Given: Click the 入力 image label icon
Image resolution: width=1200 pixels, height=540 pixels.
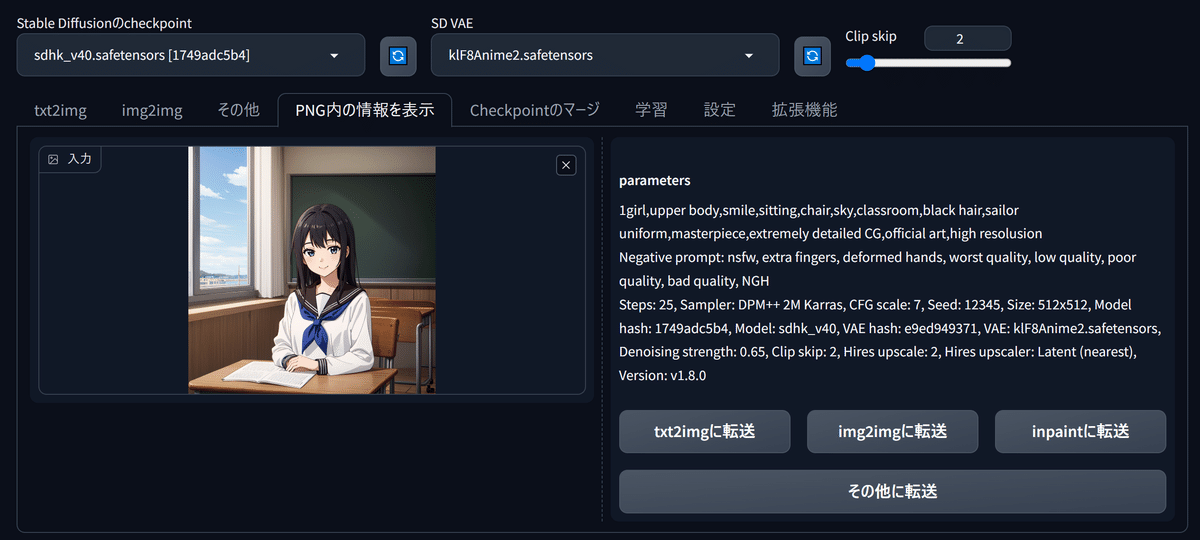Looking at the screenshot, I should coord(54,159).
